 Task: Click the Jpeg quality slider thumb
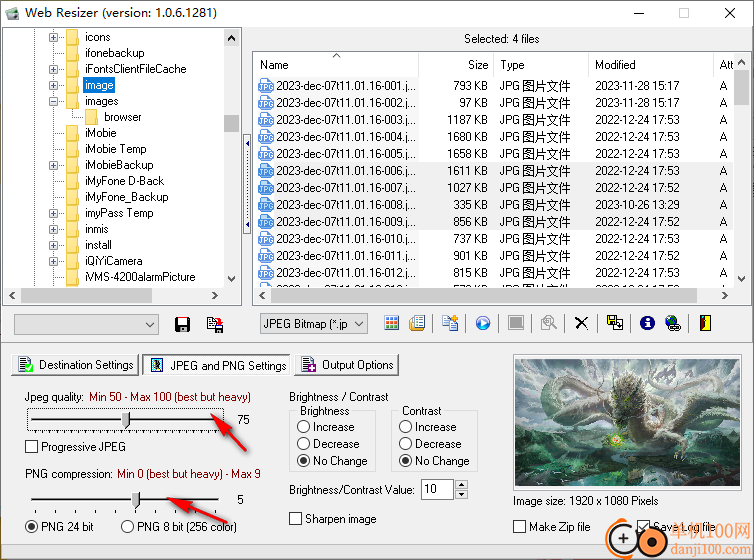pos(126,419)
